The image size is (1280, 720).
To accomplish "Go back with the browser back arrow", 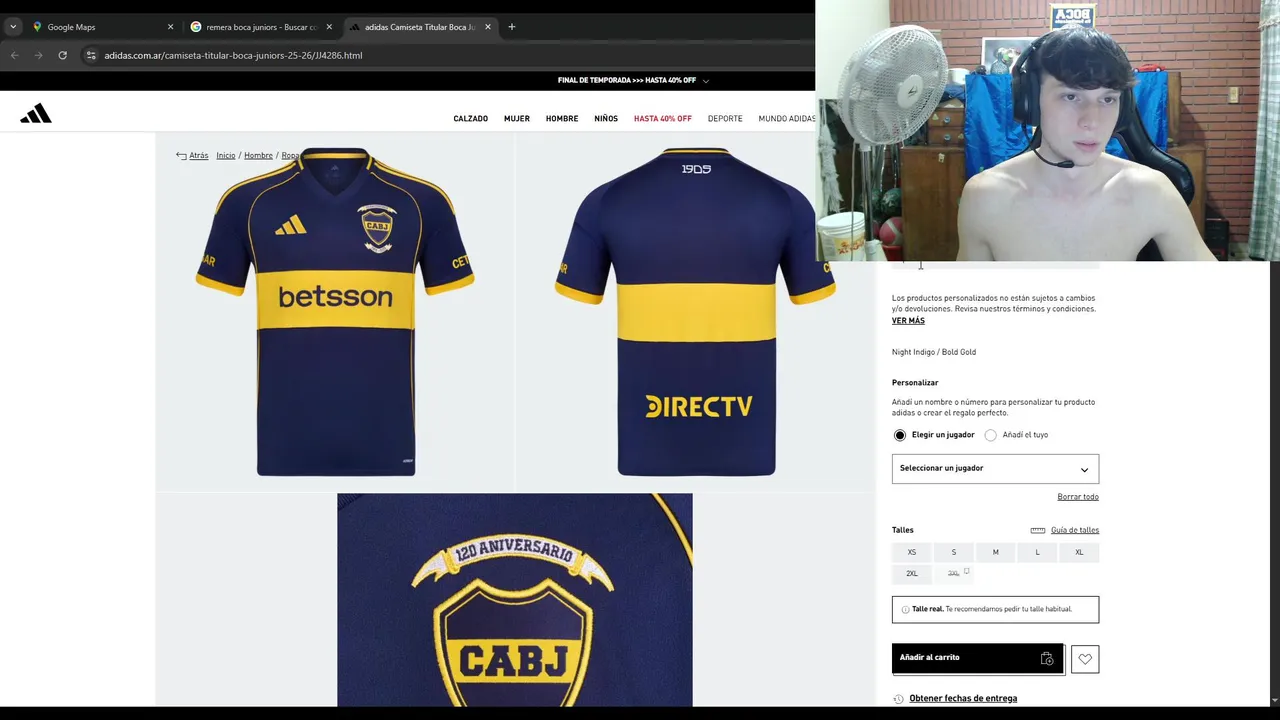I will point(14,55).
